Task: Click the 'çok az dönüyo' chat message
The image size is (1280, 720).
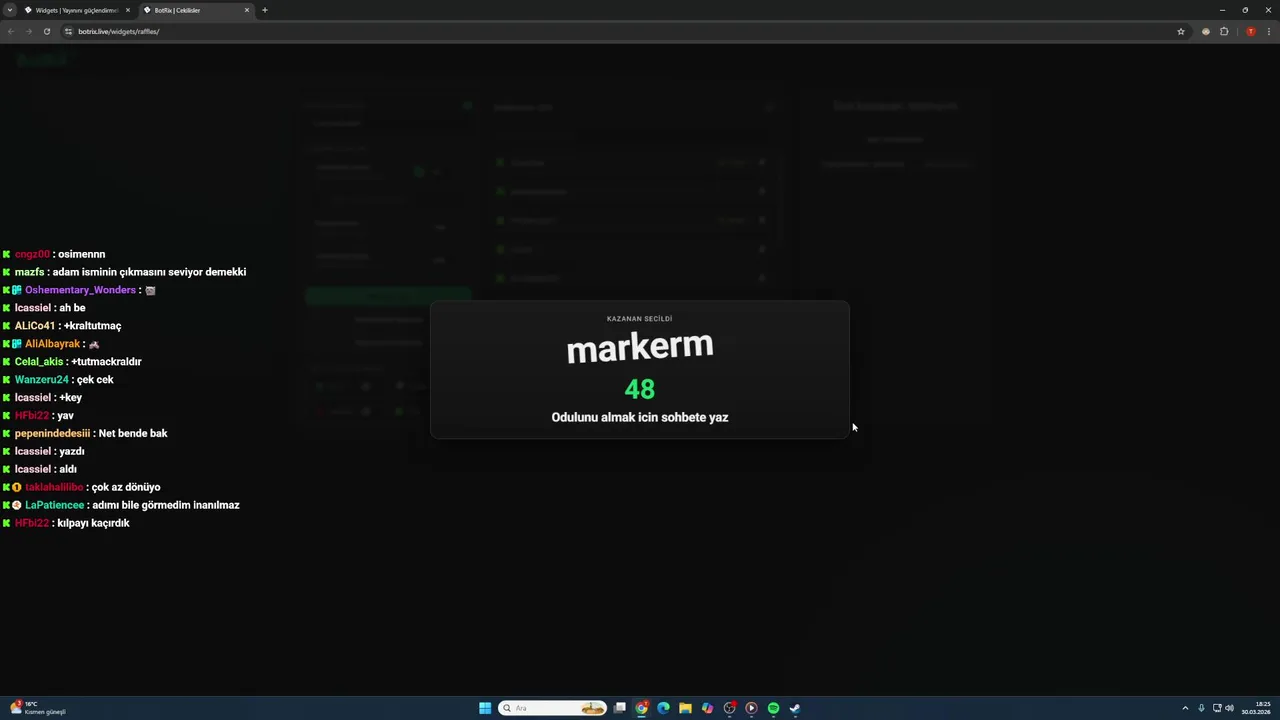Action: (126, 487)
